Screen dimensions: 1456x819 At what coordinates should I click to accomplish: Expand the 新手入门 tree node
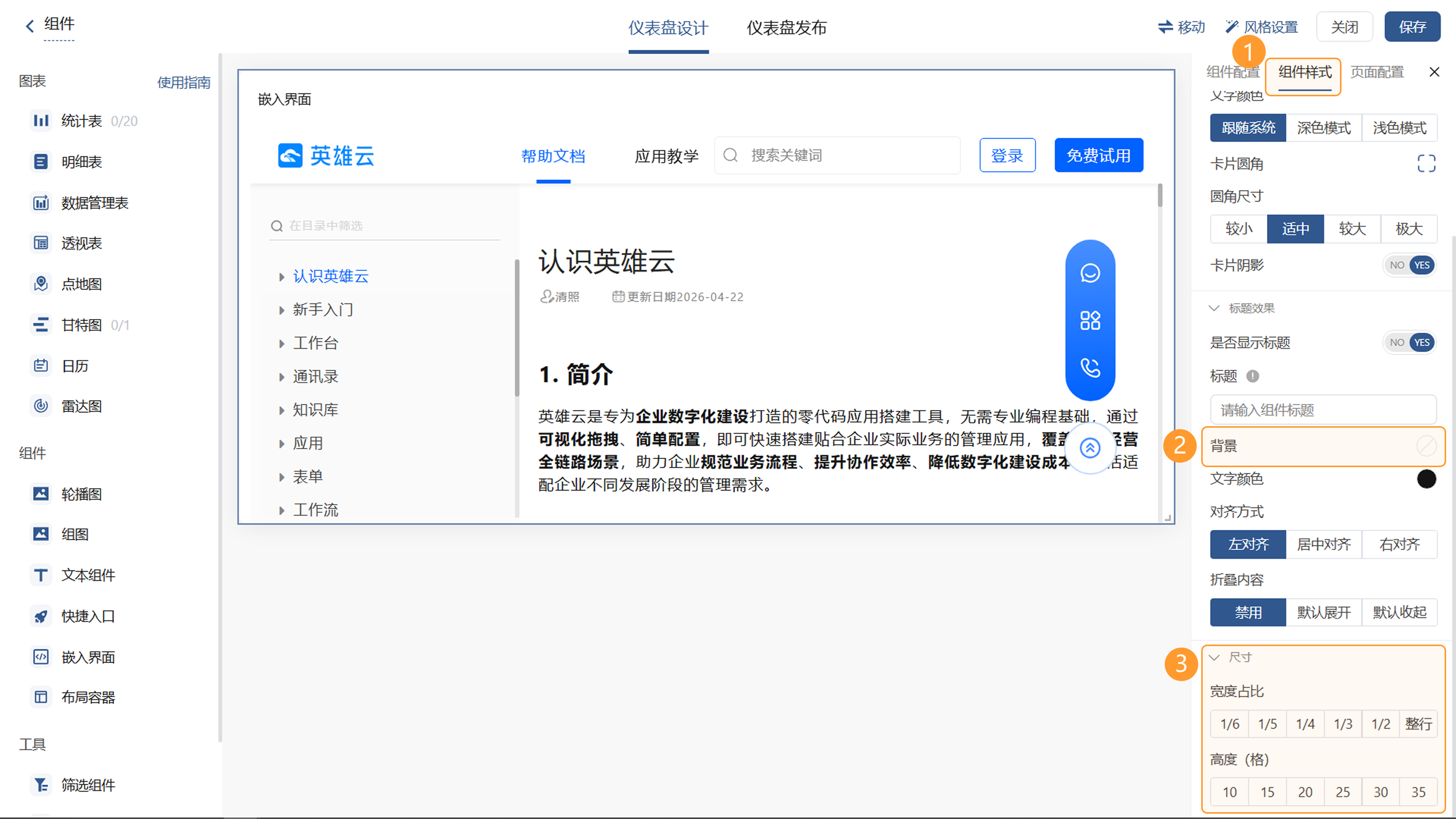coord(281,310)
